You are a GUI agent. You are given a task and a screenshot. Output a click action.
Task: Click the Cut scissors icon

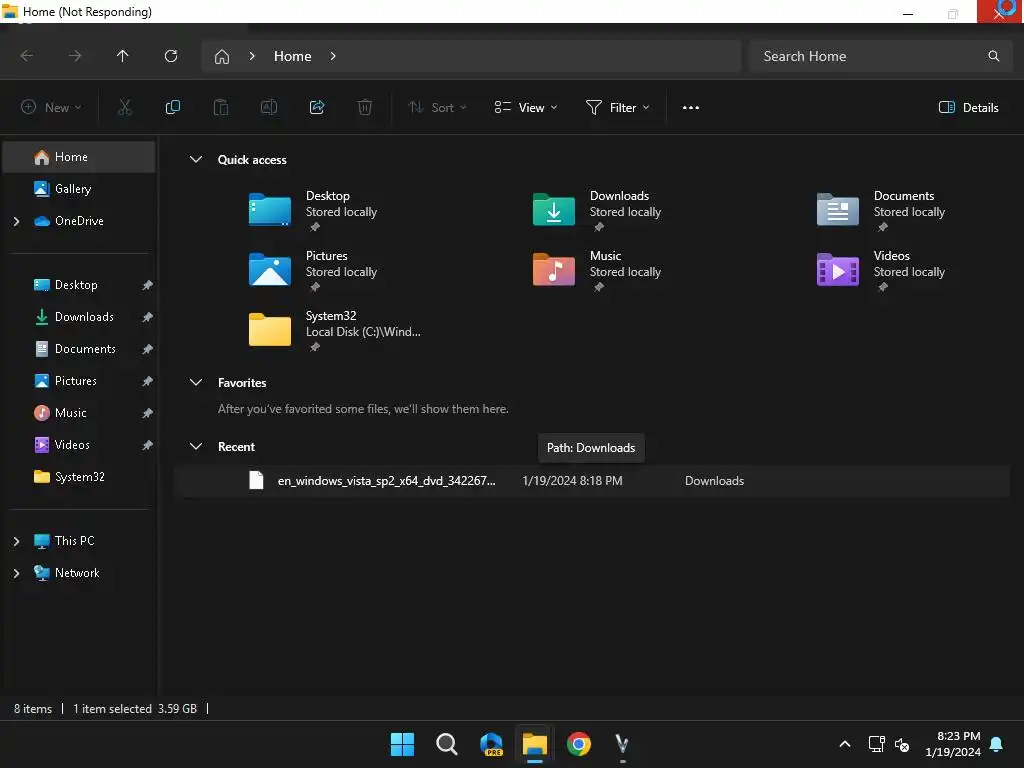pos(124,108)
